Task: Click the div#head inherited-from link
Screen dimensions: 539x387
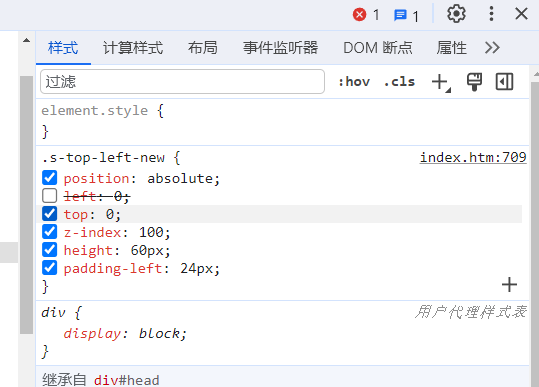Action: (x=126, y=380)
